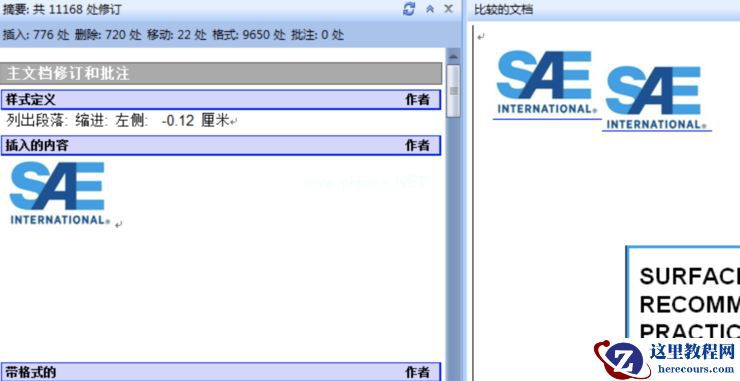The image size is (740, 381).
Task: Click the 摘要: 共 11168 处修订 summary text
Action: tap(61, 9)
